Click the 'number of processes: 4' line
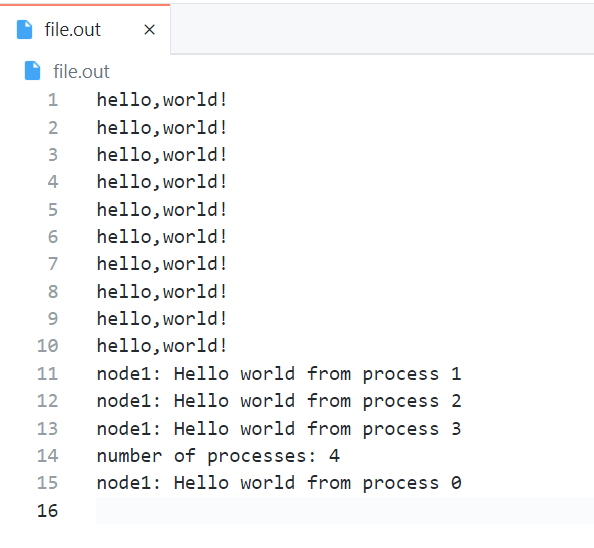This screenshot has width=594, height=548. pyautogui.click(x=218, y=456)
